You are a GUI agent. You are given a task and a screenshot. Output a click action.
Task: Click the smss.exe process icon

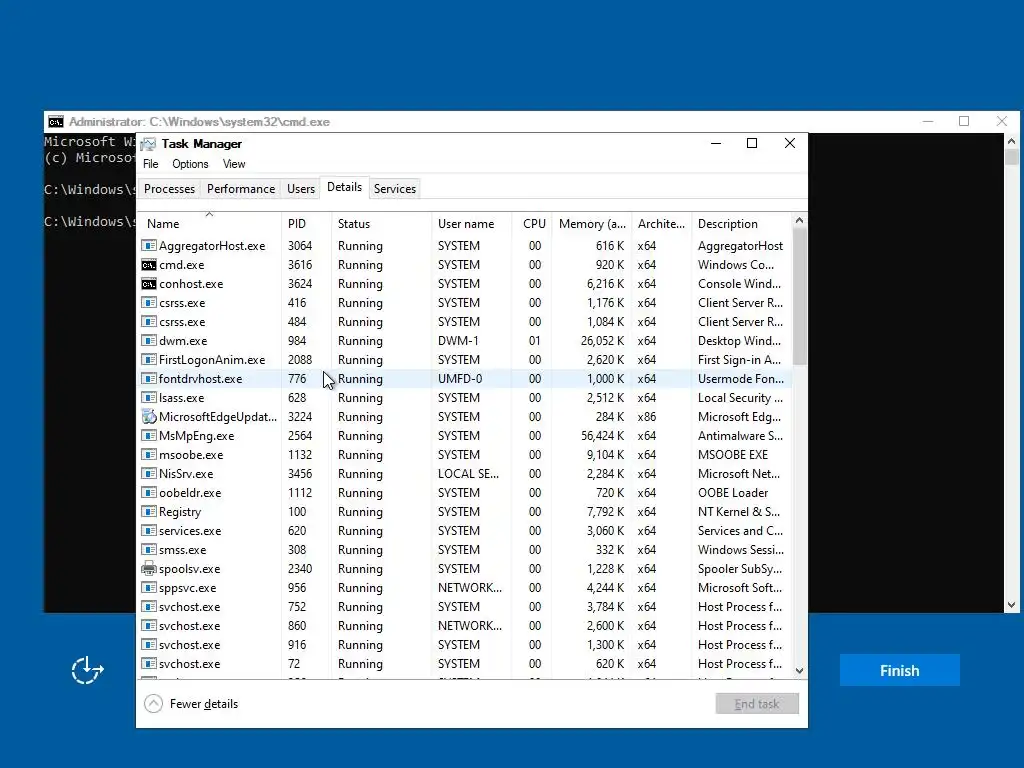(149, 549)
